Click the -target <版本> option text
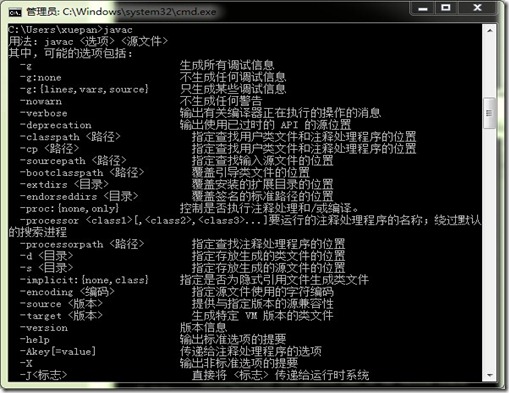The image size is (509, 393). (61, 316)
